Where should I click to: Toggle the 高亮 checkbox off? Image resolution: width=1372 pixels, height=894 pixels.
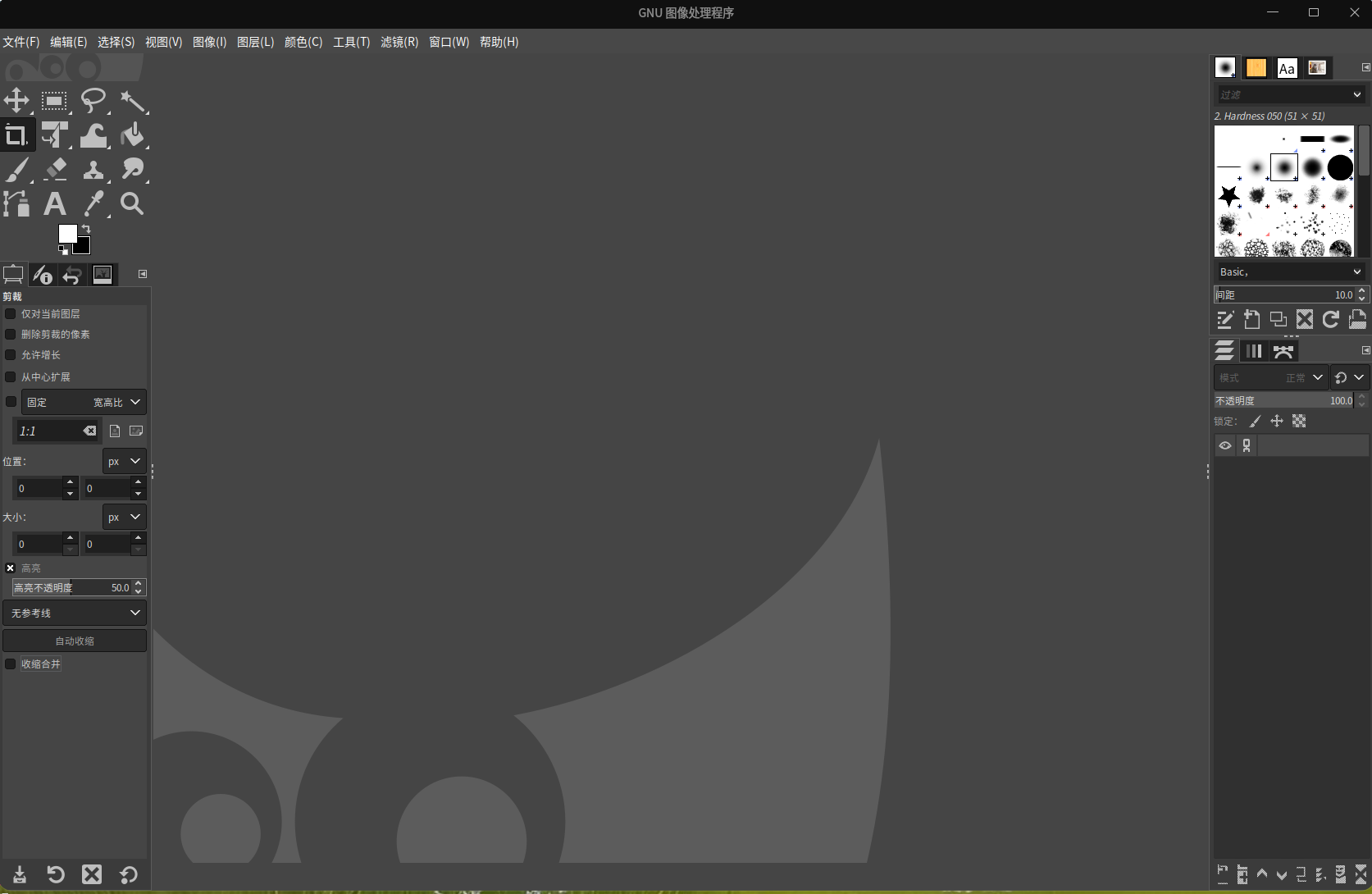click(x=11, y=568)
